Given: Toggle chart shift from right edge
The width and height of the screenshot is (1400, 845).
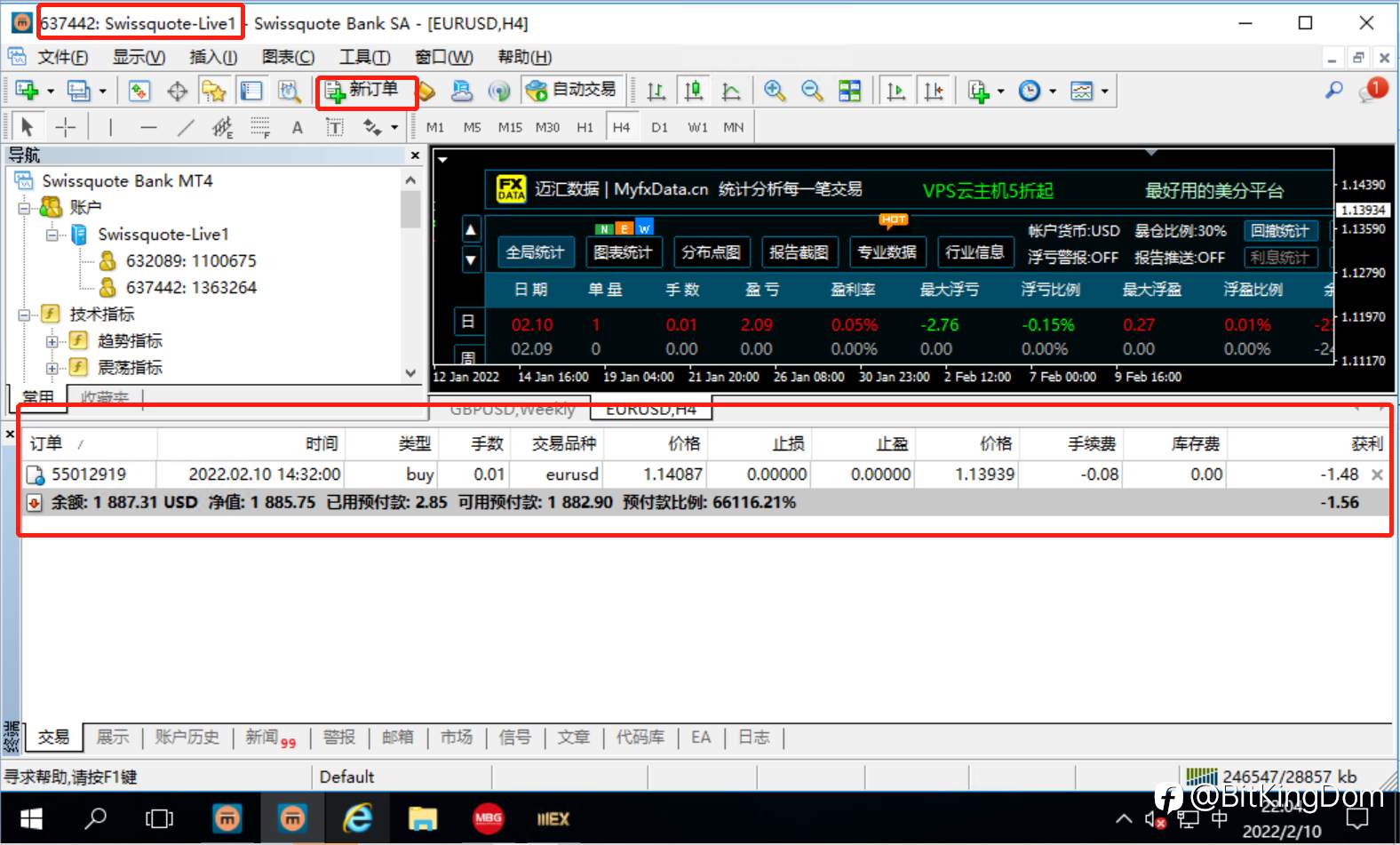Looking at the screenshot, I should (934, 91).
